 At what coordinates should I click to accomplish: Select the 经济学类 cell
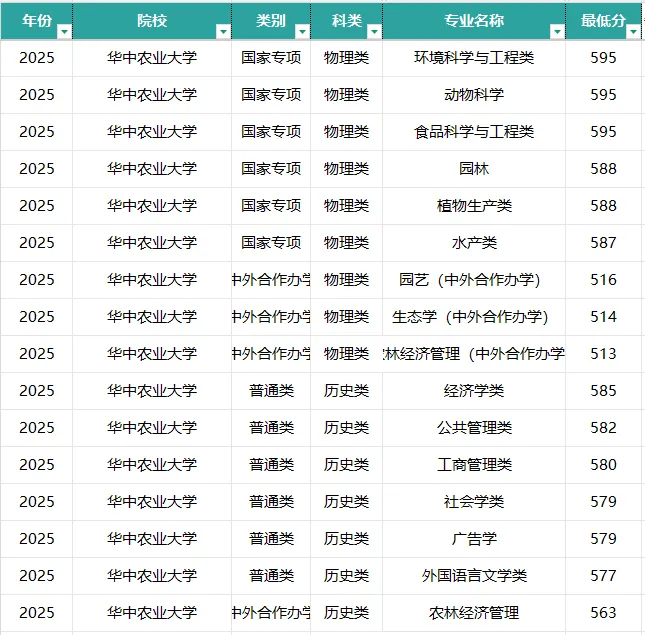pyautogui.click(x=474, y=391)
